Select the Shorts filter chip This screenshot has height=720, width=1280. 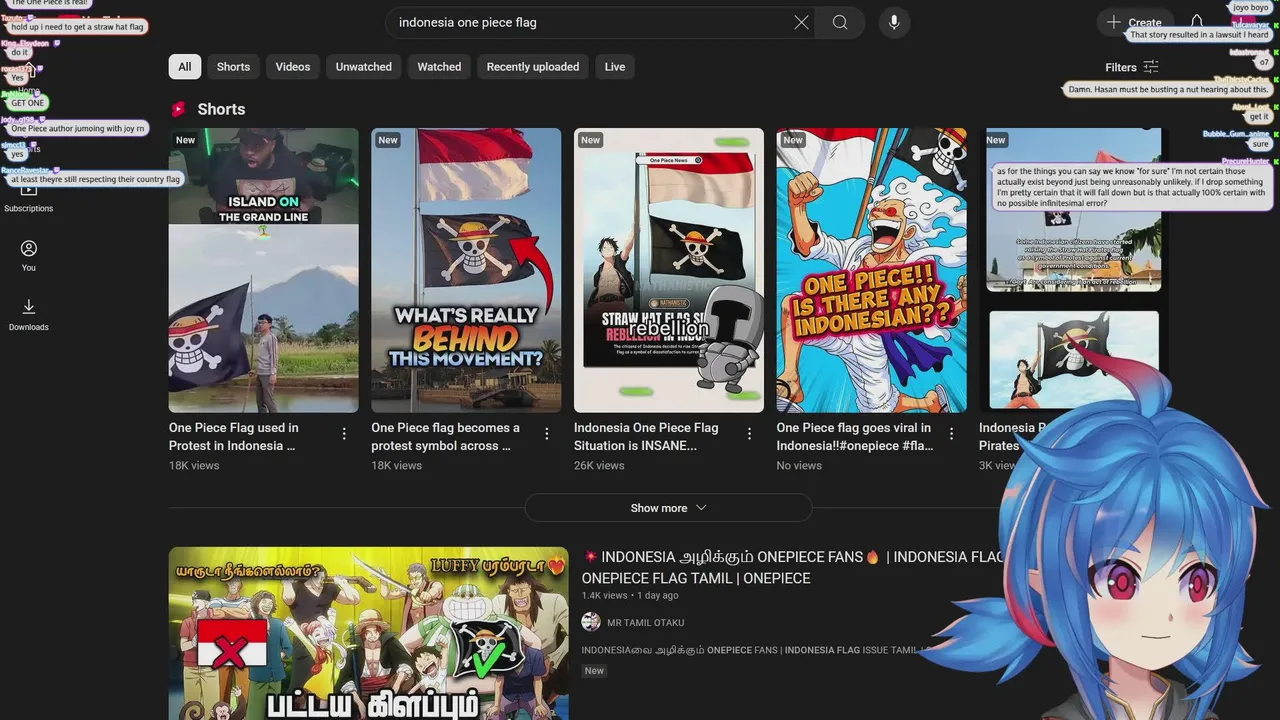coord(233,67)
